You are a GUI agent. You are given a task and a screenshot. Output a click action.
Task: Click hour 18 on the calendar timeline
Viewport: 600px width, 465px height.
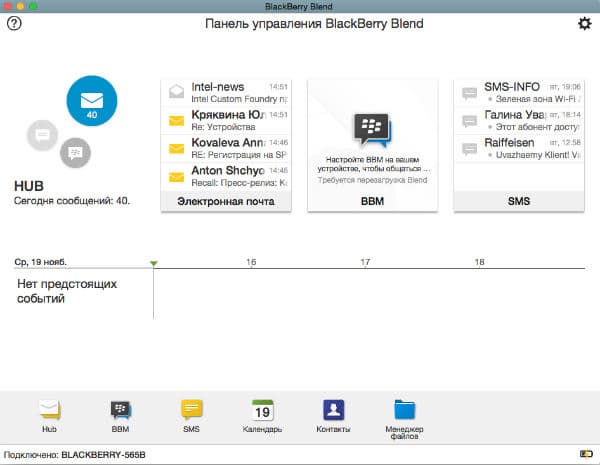tap(479, 262)
